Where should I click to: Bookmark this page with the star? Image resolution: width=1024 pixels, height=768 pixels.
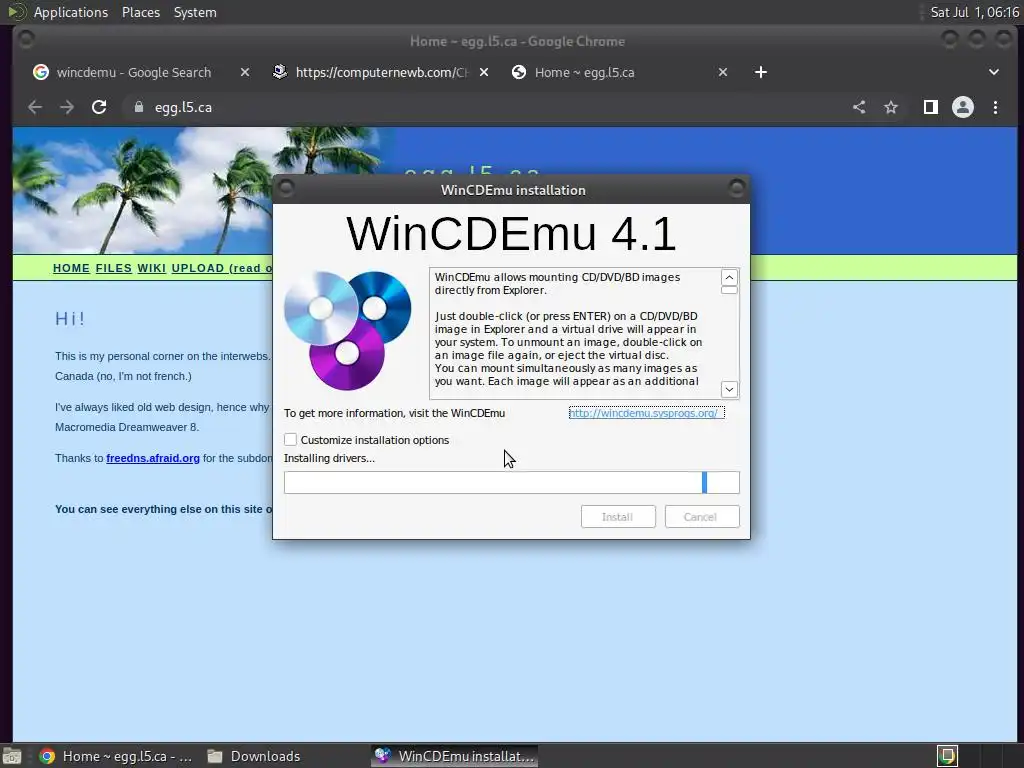(891, 107)
